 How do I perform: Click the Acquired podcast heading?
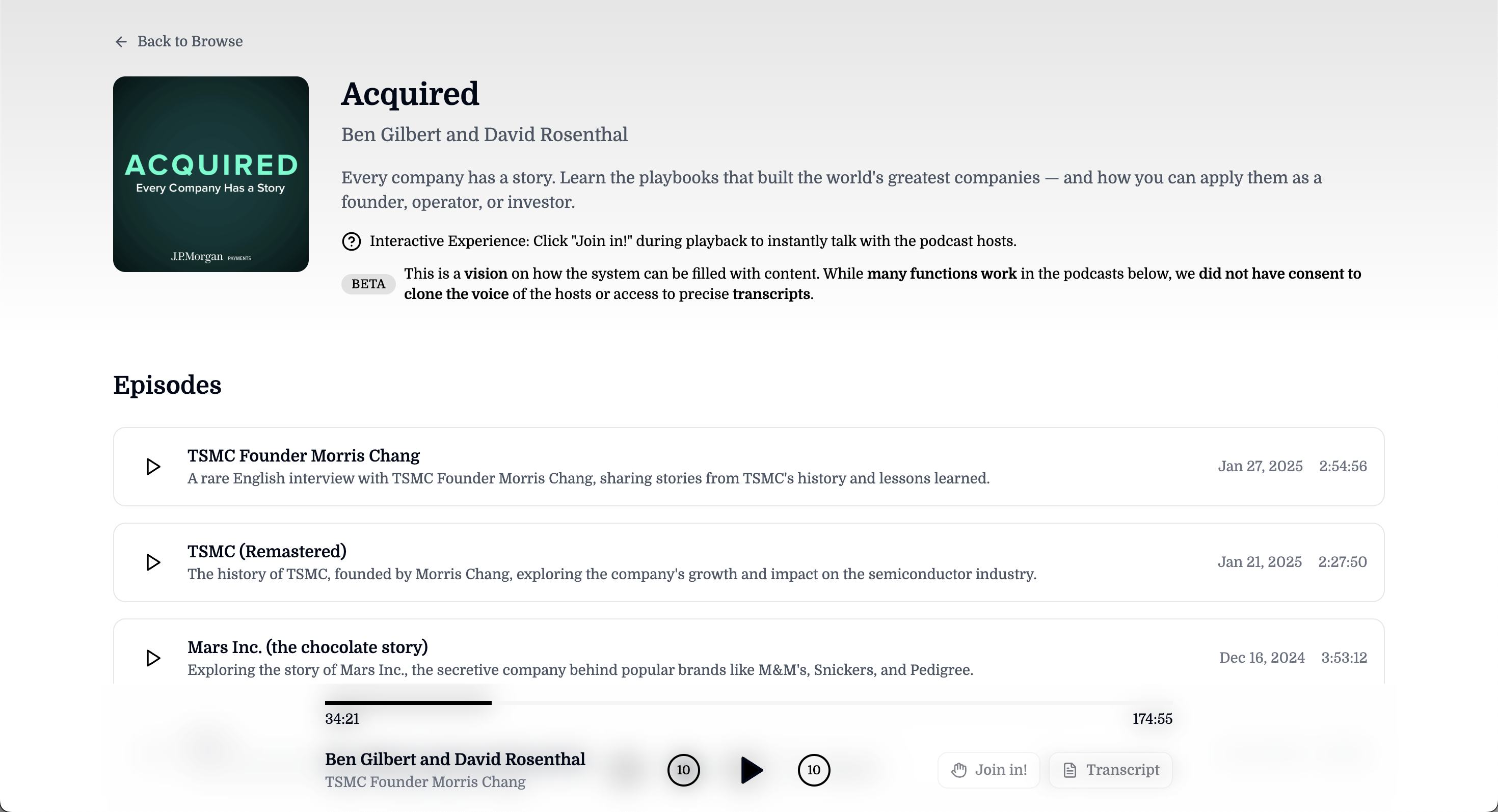click(410, 94)
